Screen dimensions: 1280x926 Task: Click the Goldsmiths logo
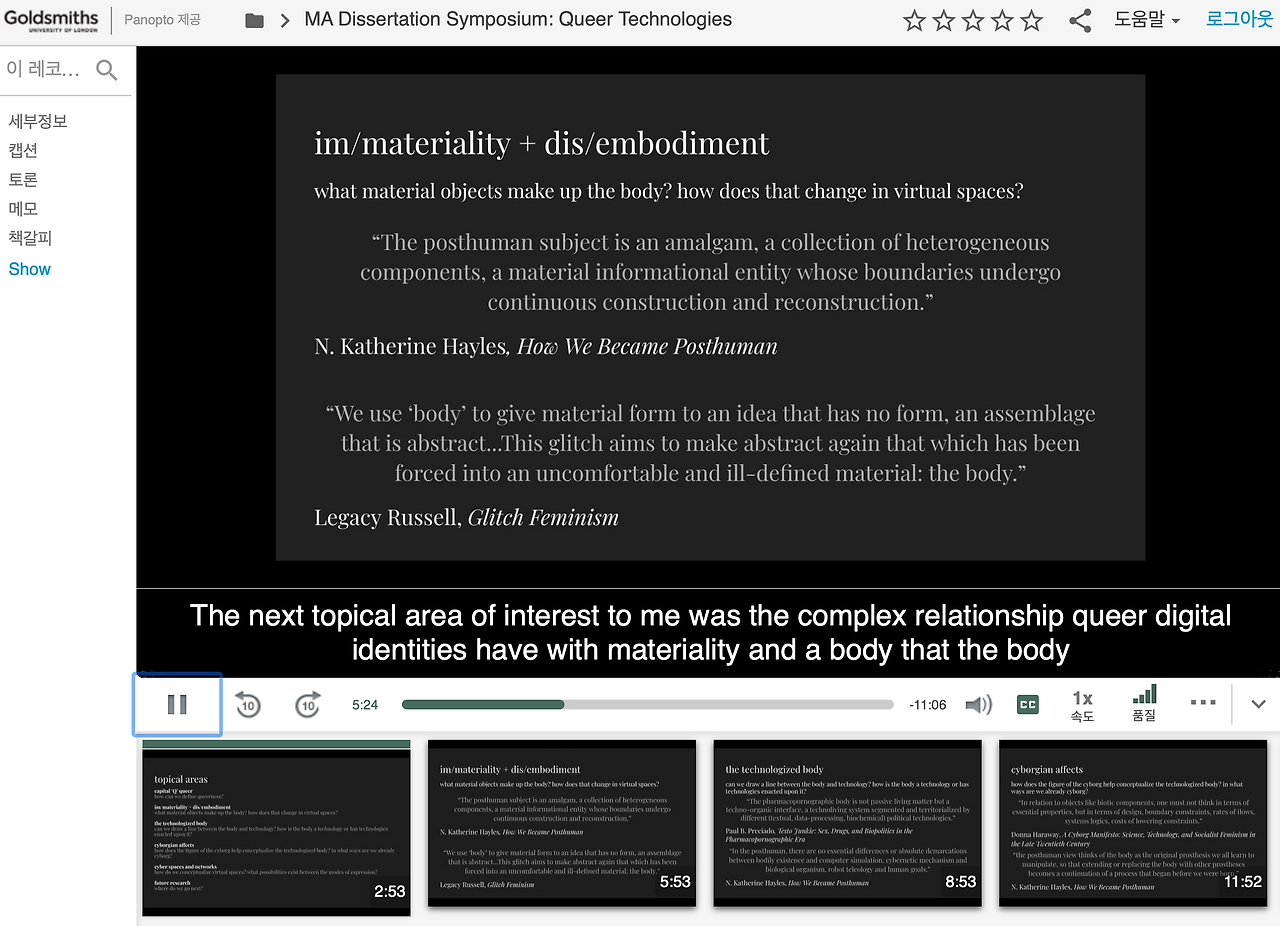point(52,21)
